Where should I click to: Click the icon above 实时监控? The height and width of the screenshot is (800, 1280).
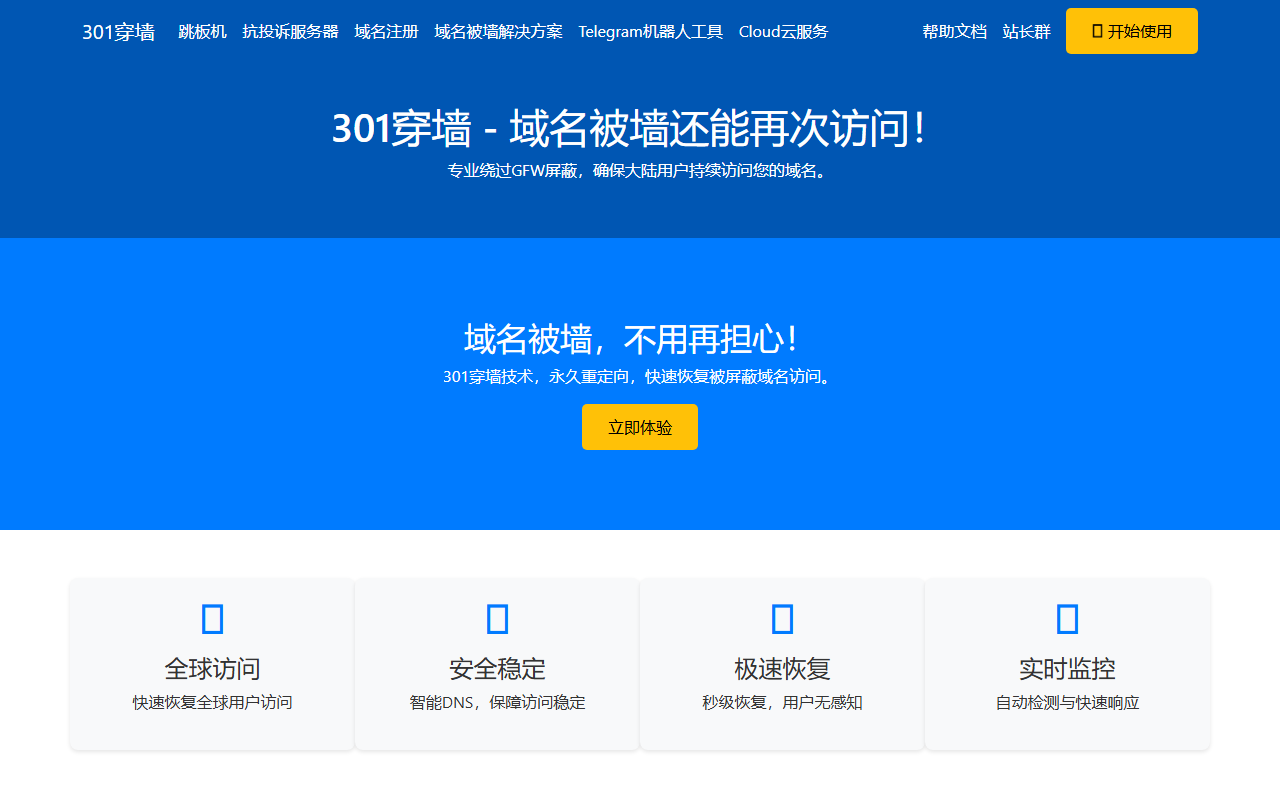(x=1068, y=619)
